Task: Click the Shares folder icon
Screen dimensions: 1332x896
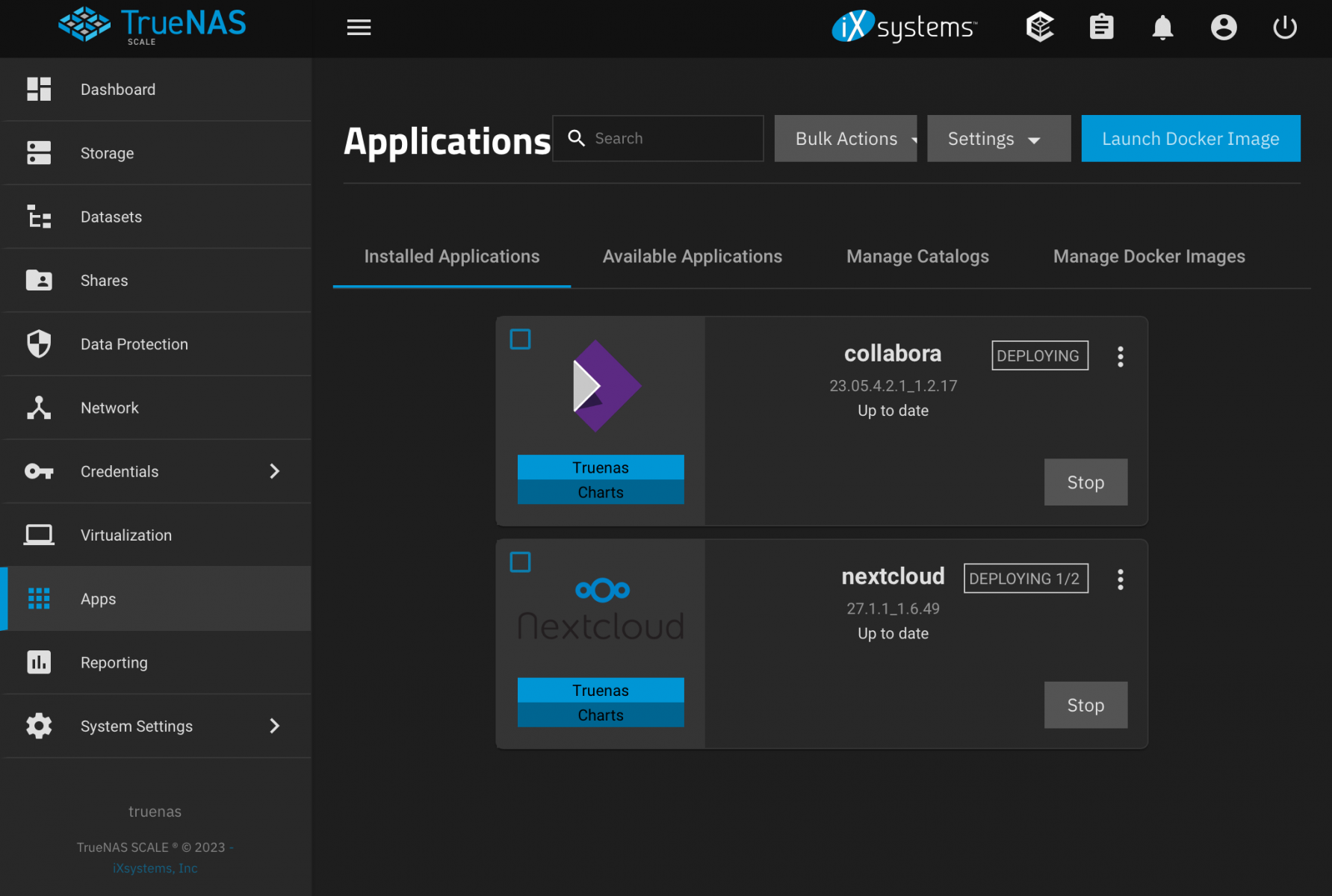Action: 39,280
